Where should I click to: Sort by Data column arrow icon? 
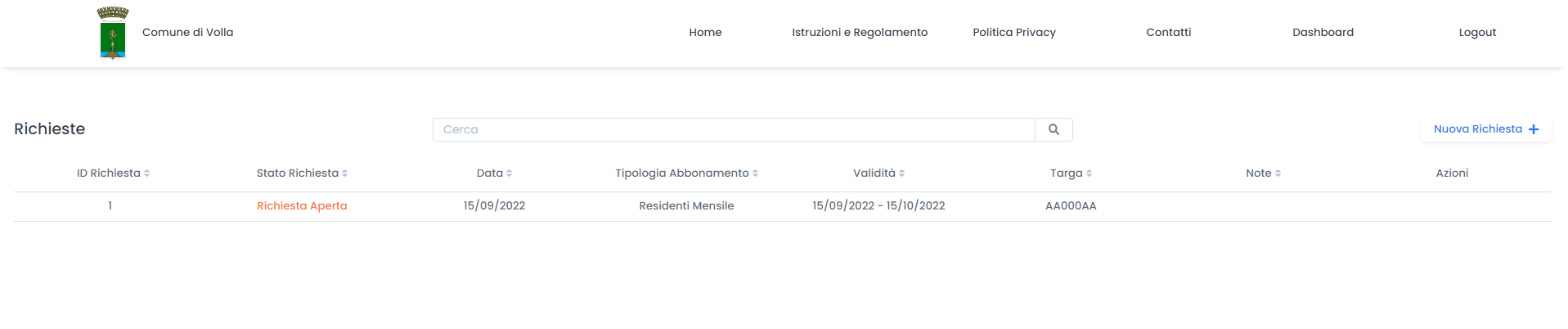tap(509, 174)
